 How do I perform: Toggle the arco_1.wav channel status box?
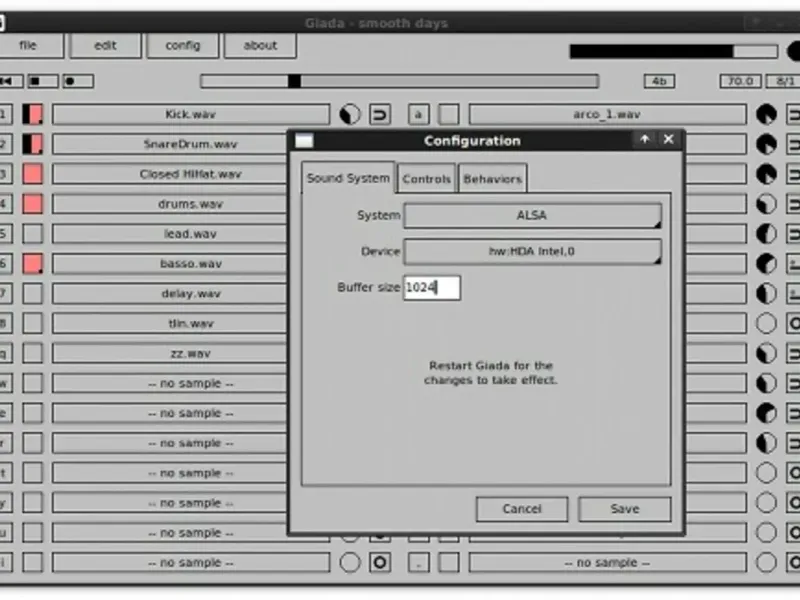449,114
